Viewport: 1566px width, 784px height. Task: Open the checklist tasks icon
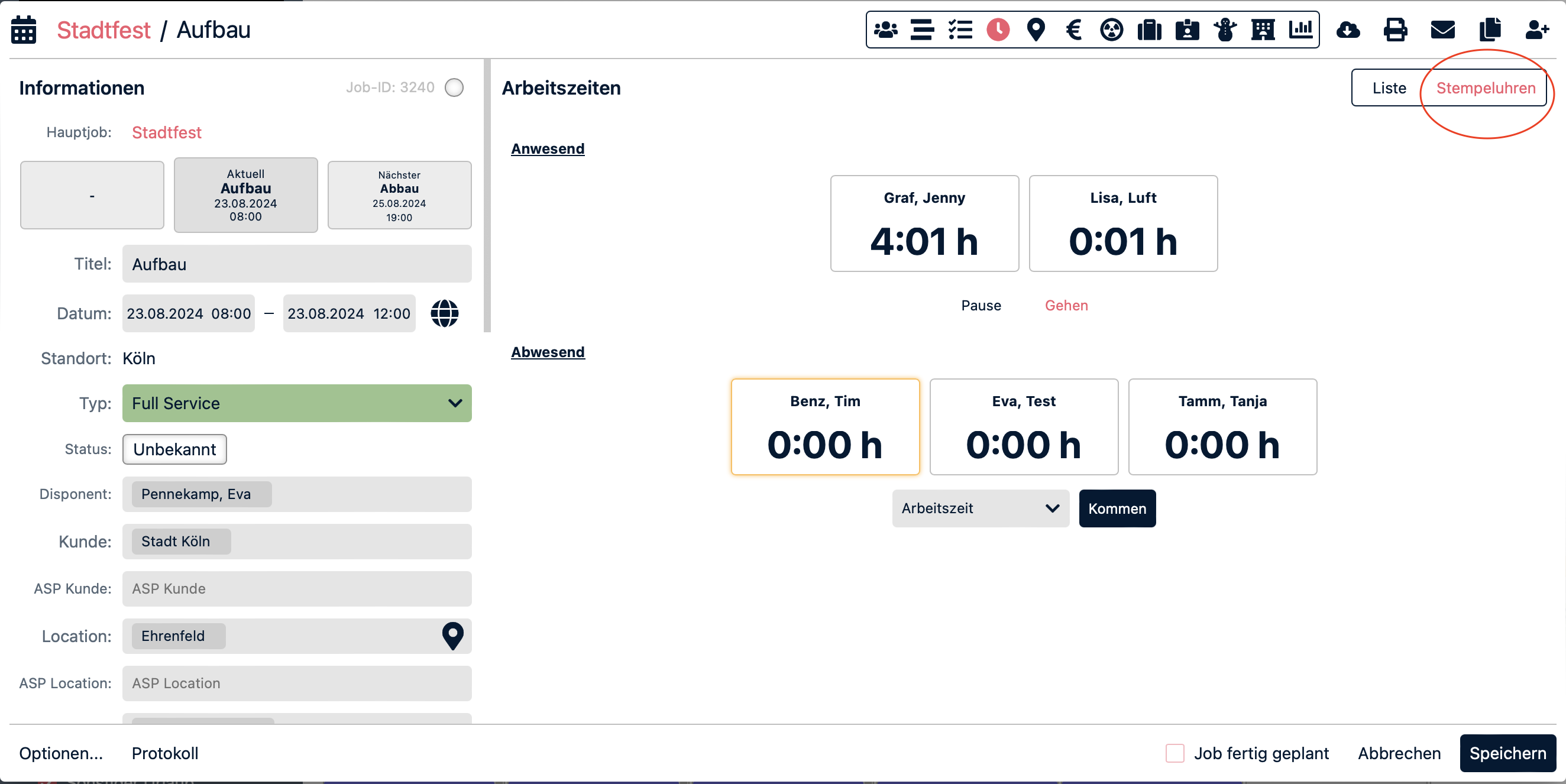pyautogui.click(x=960, y=29)
